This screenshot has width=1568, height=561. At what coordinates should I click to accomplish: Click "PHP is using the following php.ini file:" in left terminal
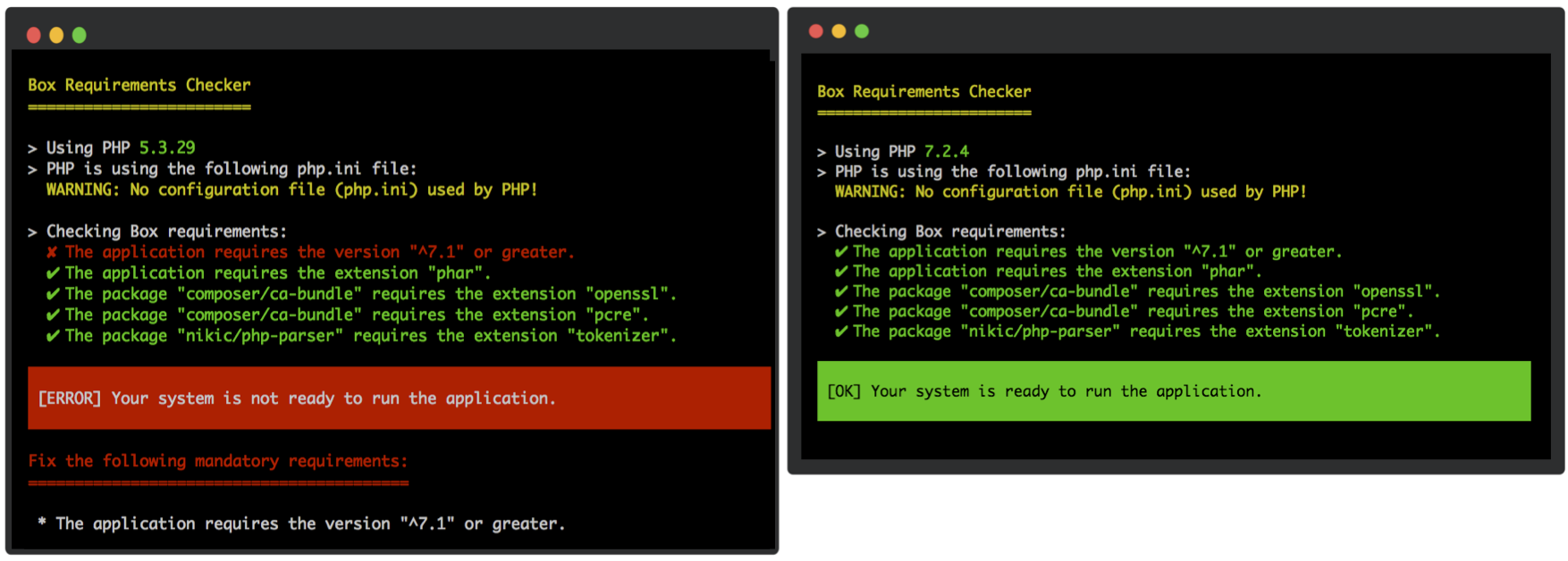[232, 169]
